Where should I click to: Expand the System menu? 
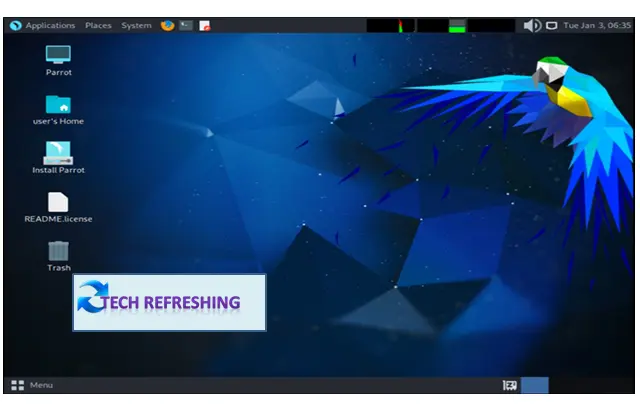coord(136,25)
